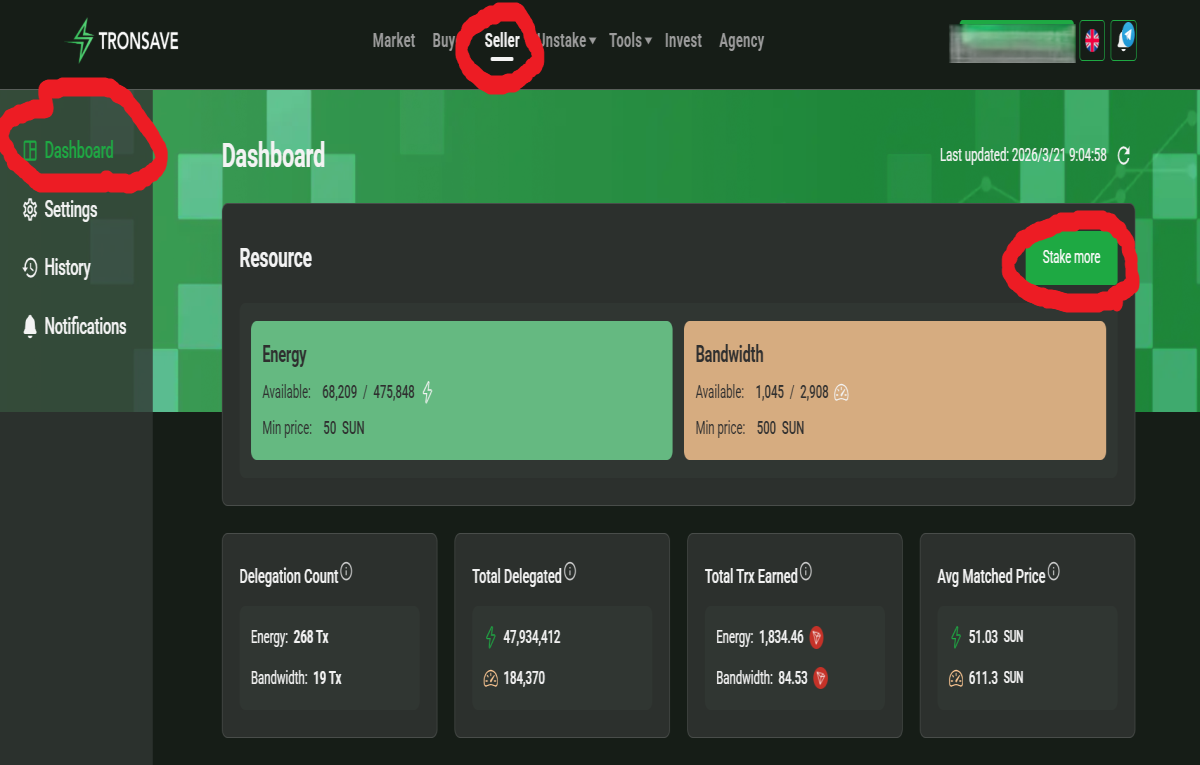
Task: Expand the Tools dropdown menu
Action: pyautogui.click(x=630, y=41)
